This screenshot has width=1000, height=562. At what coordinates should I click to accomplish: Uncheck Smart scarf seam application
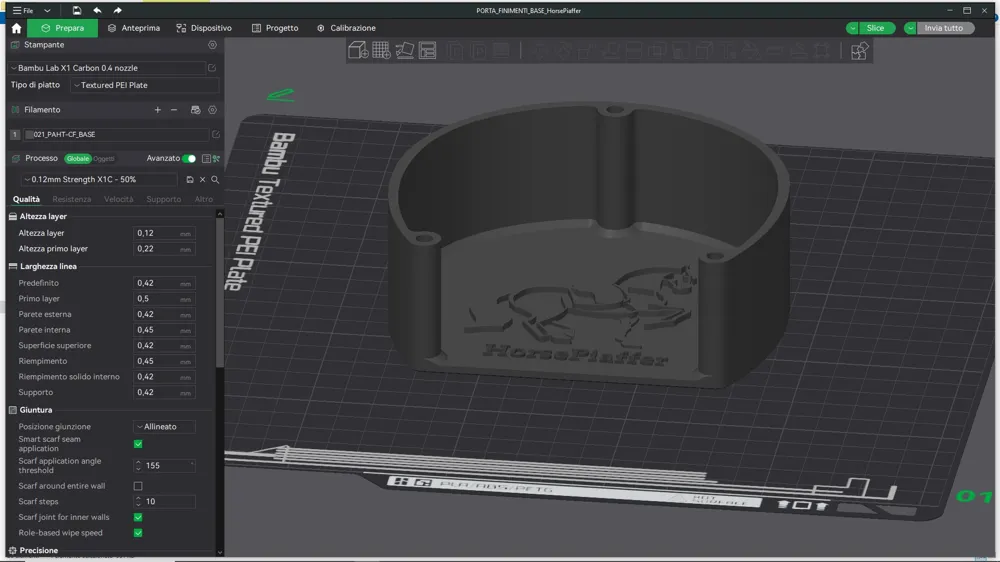point(138,444)
